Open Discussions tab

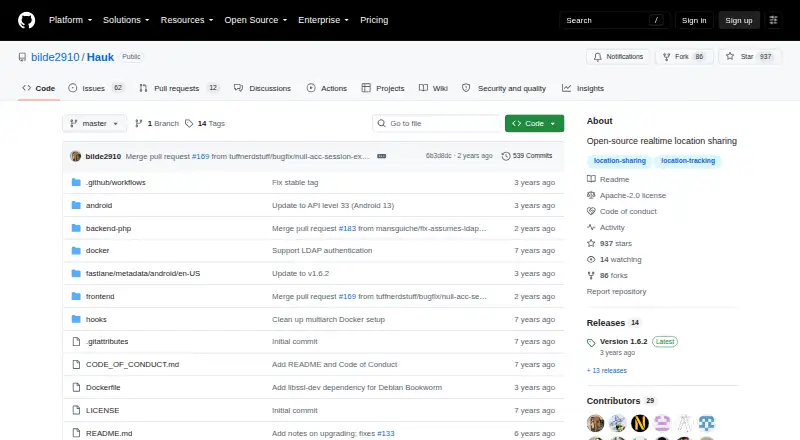262,88
